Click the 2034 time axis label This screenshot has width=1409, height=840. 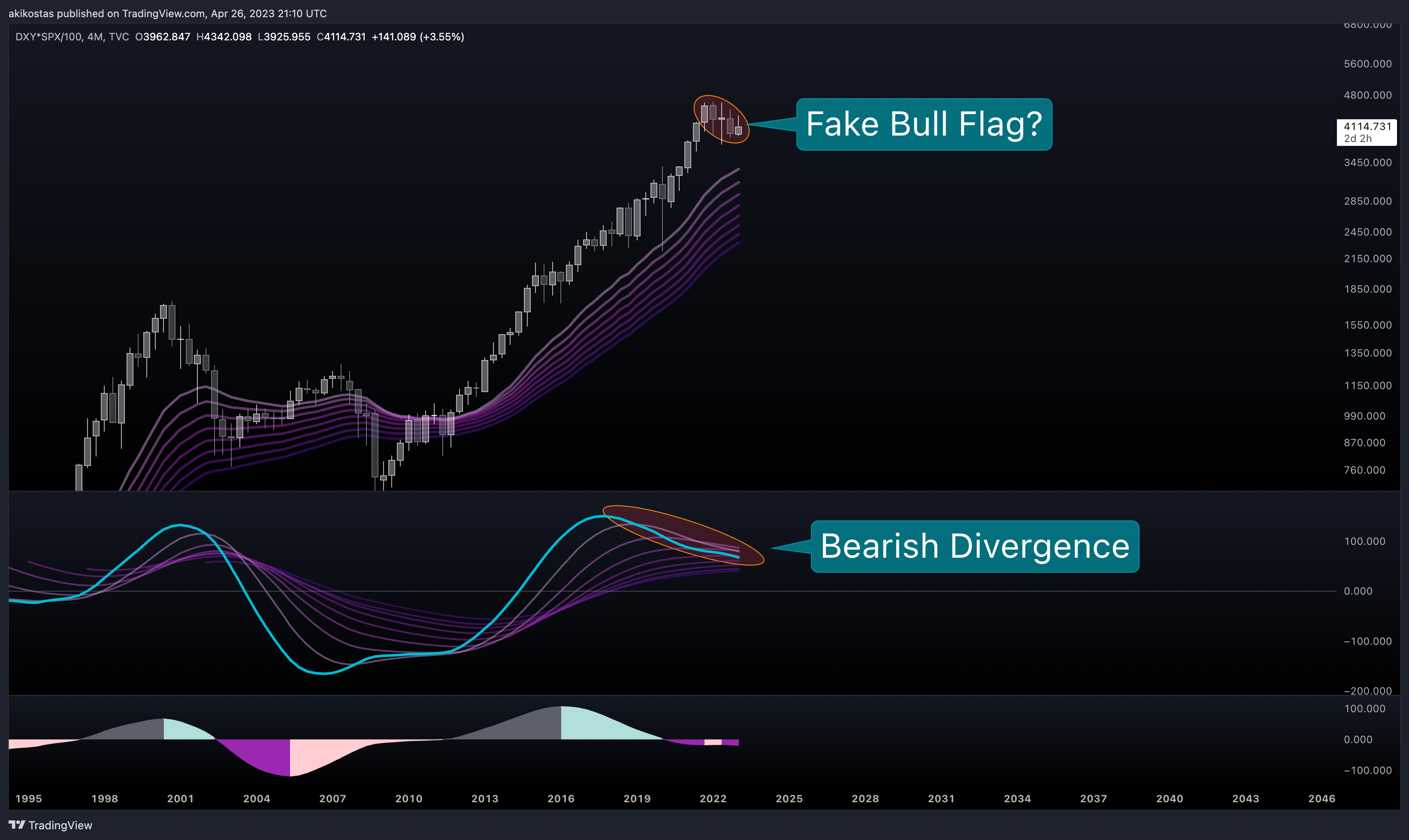coord(1018,799)
